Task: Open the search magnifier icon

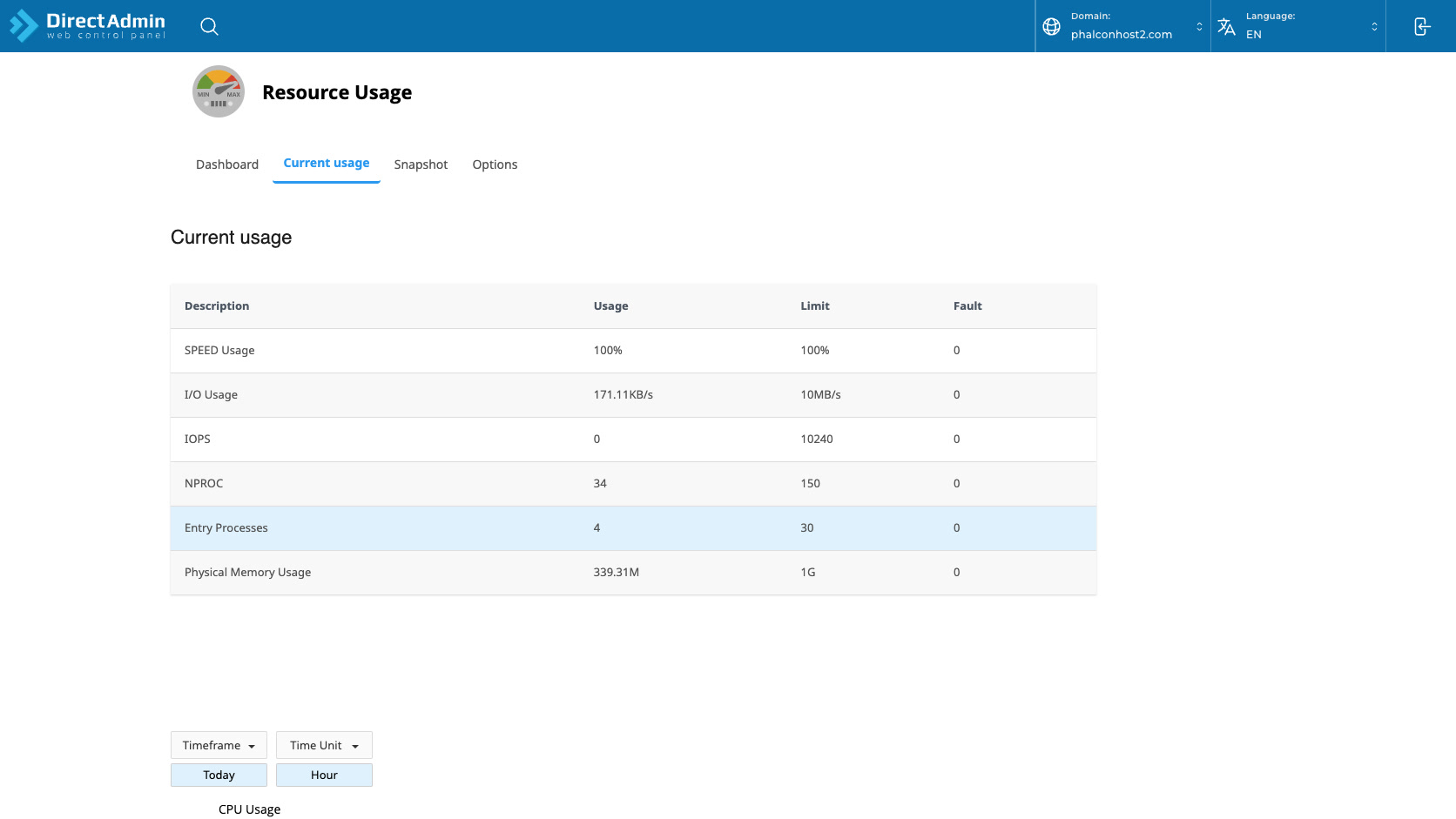Action: 209,26
